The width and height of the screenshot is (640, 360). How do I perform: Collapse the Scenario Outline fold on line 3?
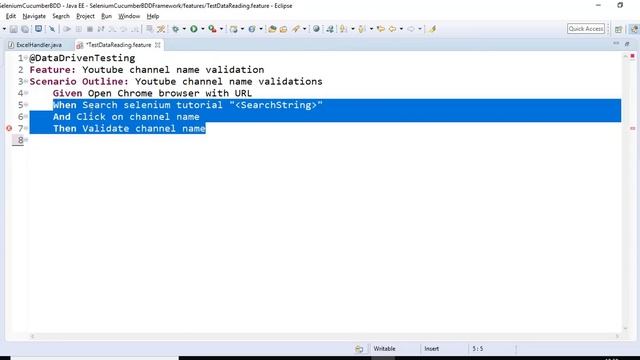tap(26, 81)
